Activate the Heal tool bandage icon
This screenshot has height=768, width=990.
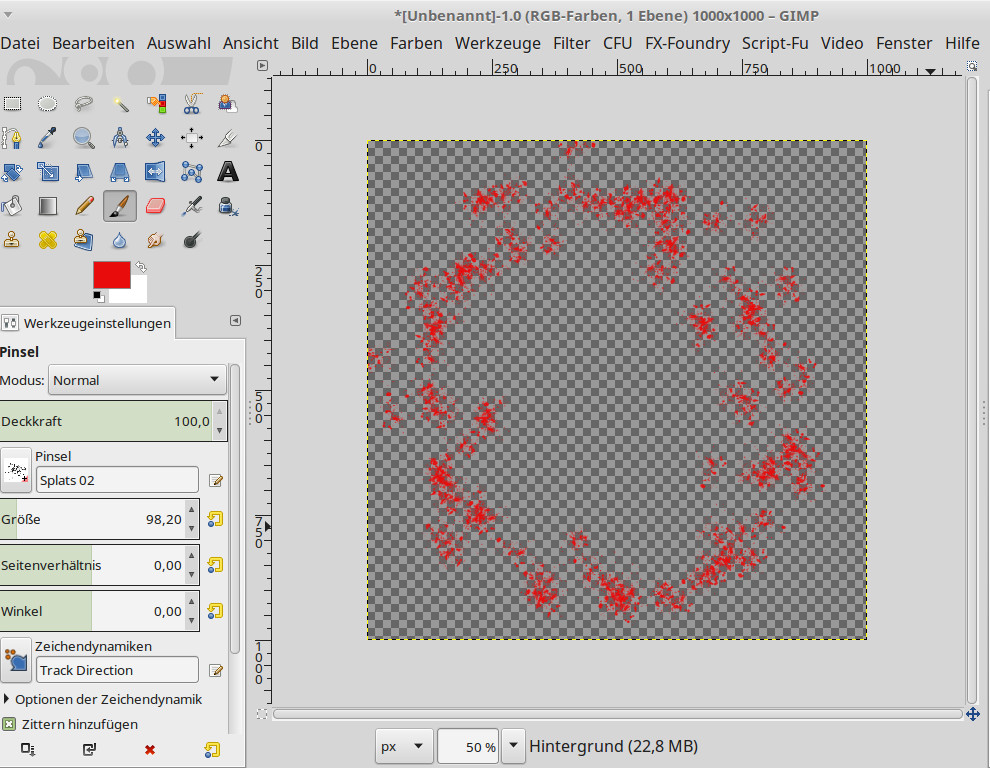coord(48,240)
